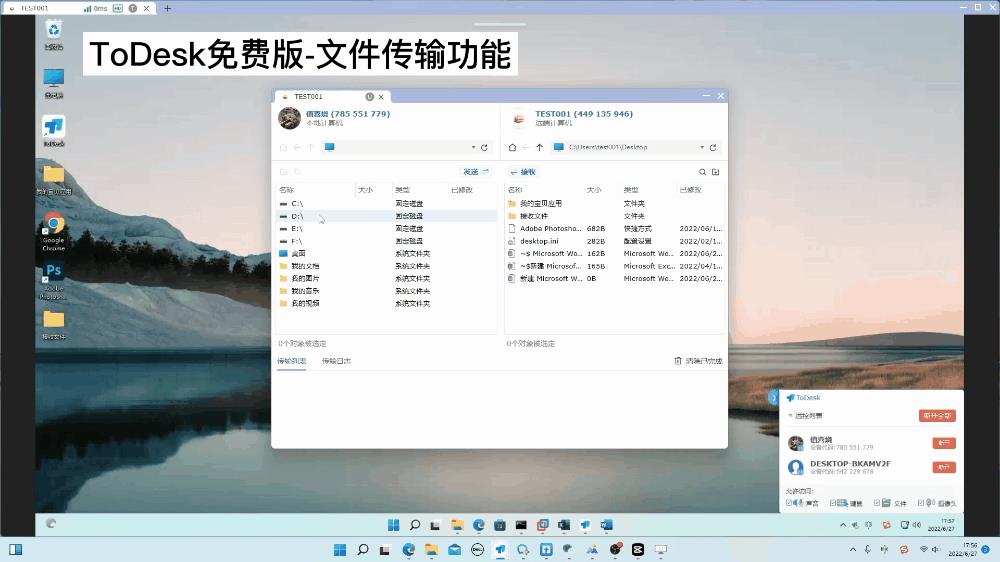1000x562 pixels.
Task: Click the 0ms latency indicator
Action: point(96,8)
